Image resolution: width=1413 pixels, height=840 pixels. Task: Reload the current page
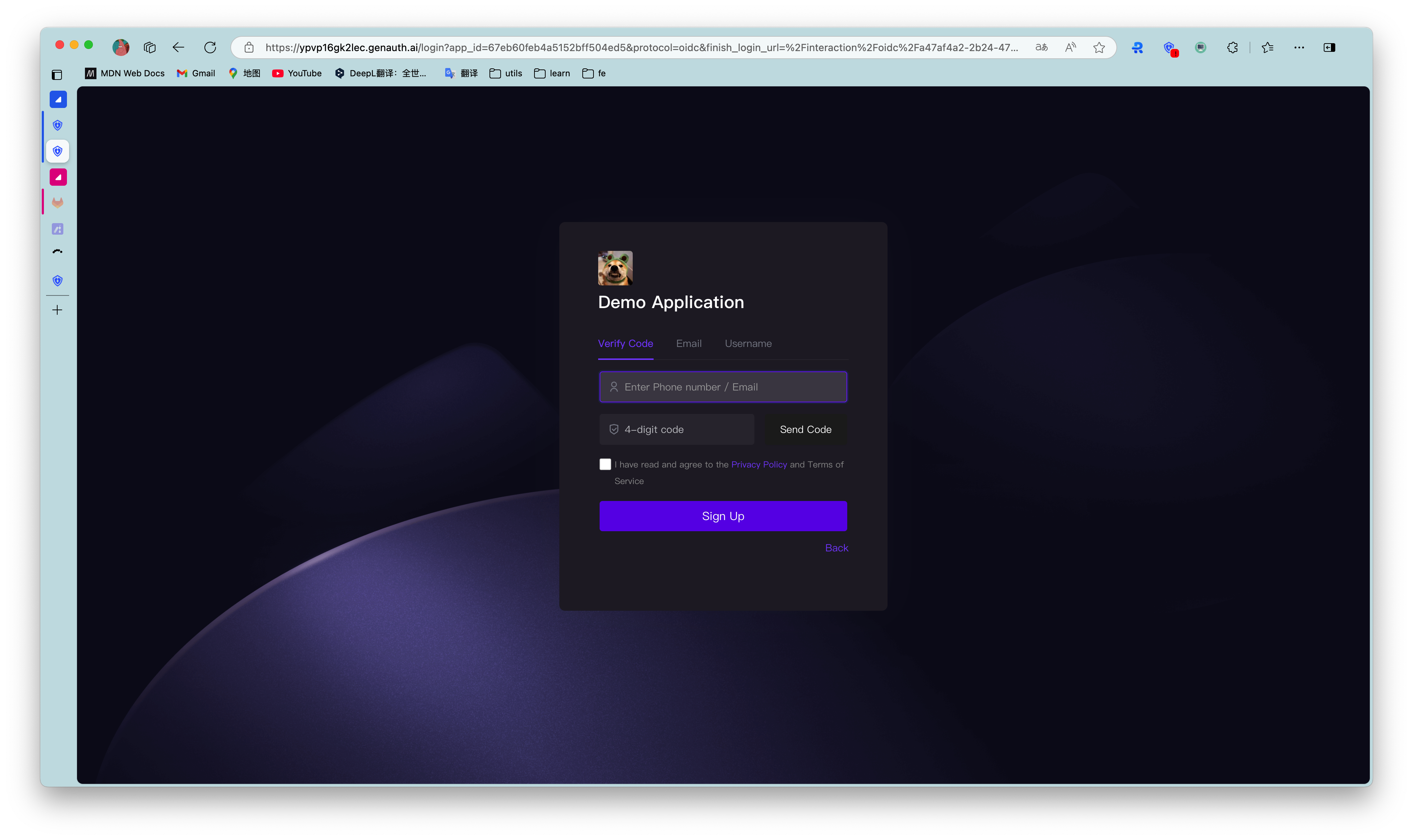coord(210,48)
